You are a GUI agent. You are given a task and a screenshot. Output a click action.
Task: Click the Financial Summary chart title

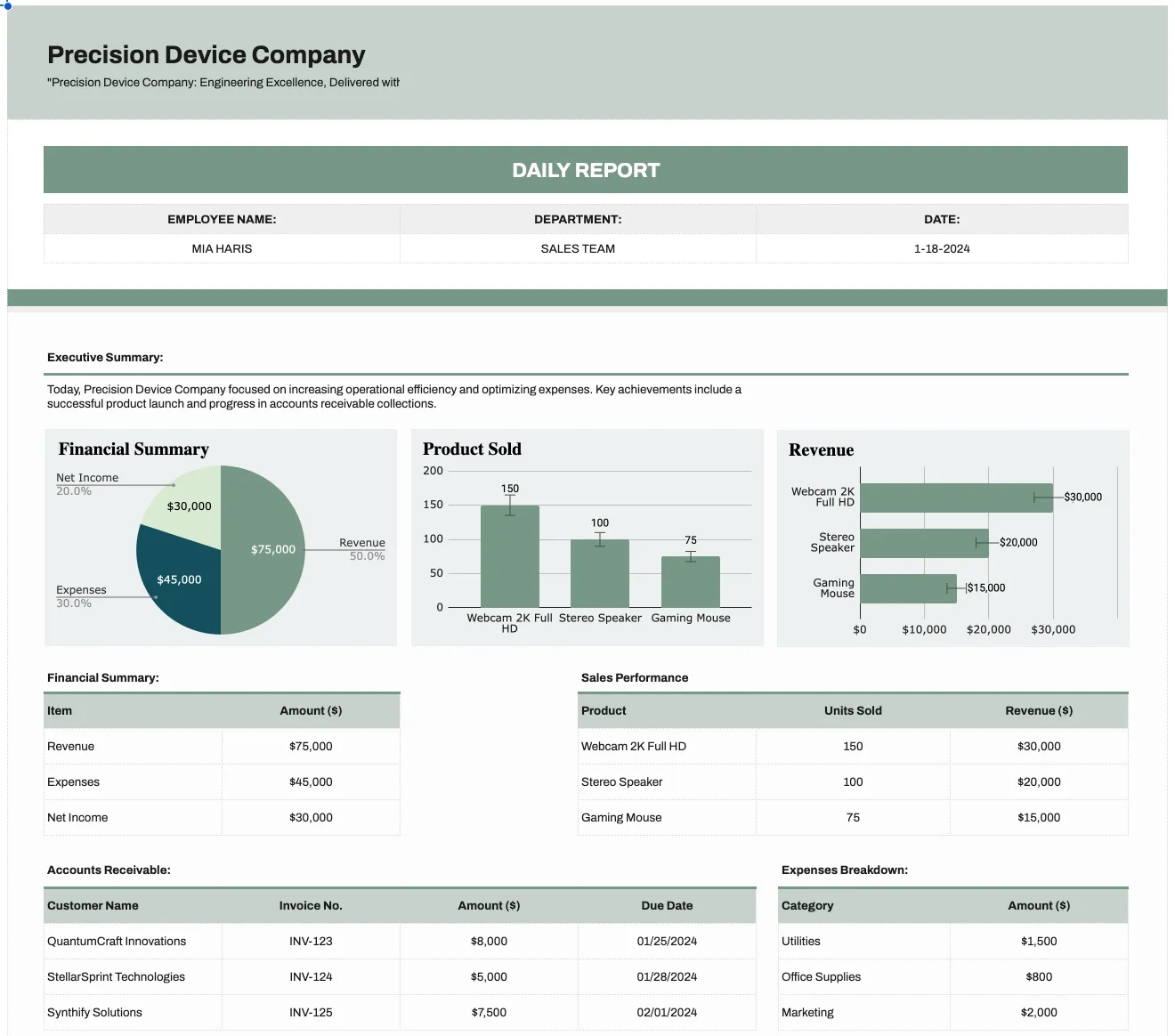click(134, 449)
